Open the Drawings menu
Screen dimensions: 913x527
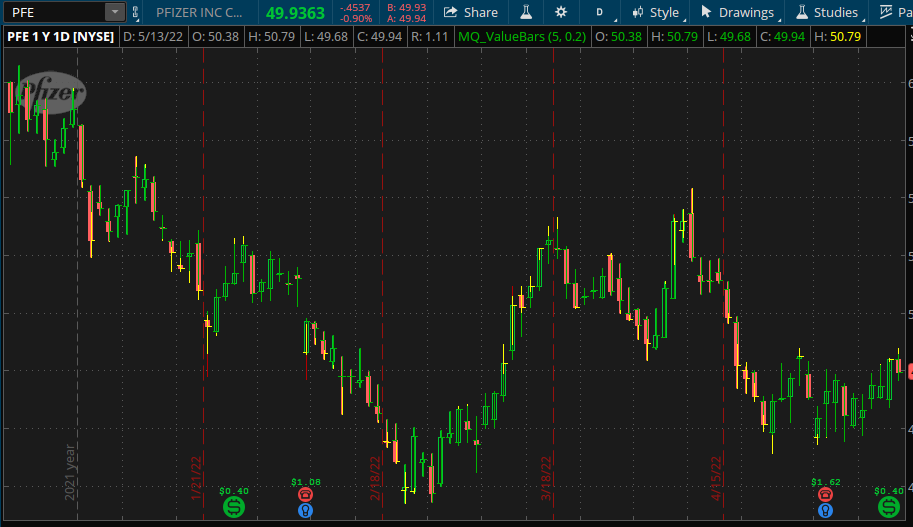(738, 12)
